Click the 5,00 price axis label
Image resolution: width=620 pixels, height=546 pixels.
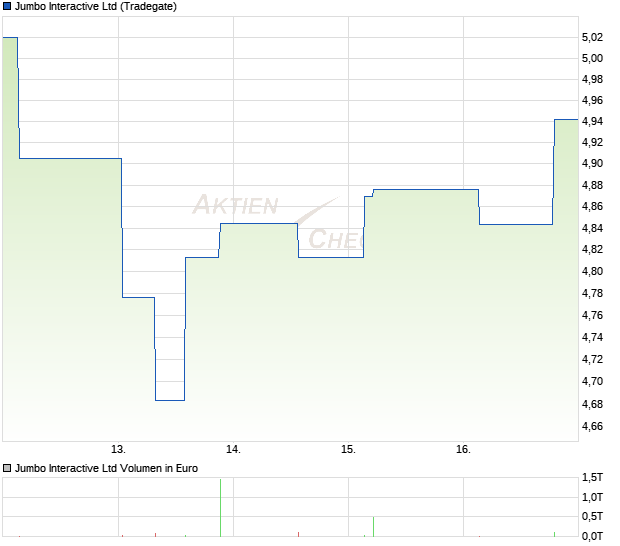pyautogui.click(x=592, y=59)
